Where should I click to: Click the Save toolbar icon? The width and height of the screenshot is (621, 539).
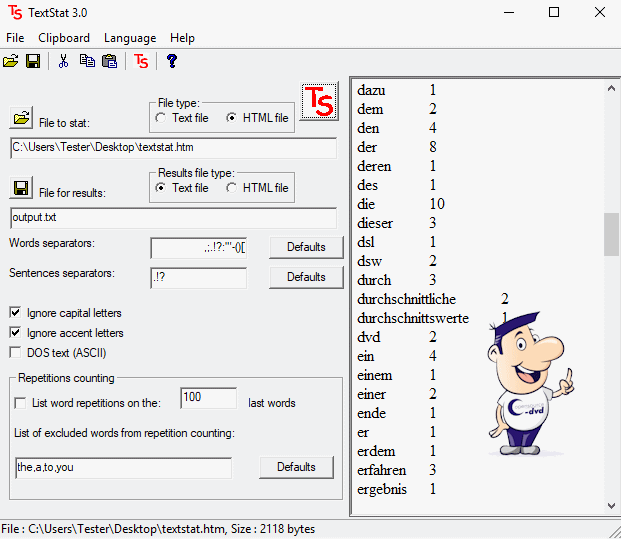tap(33, 61)
